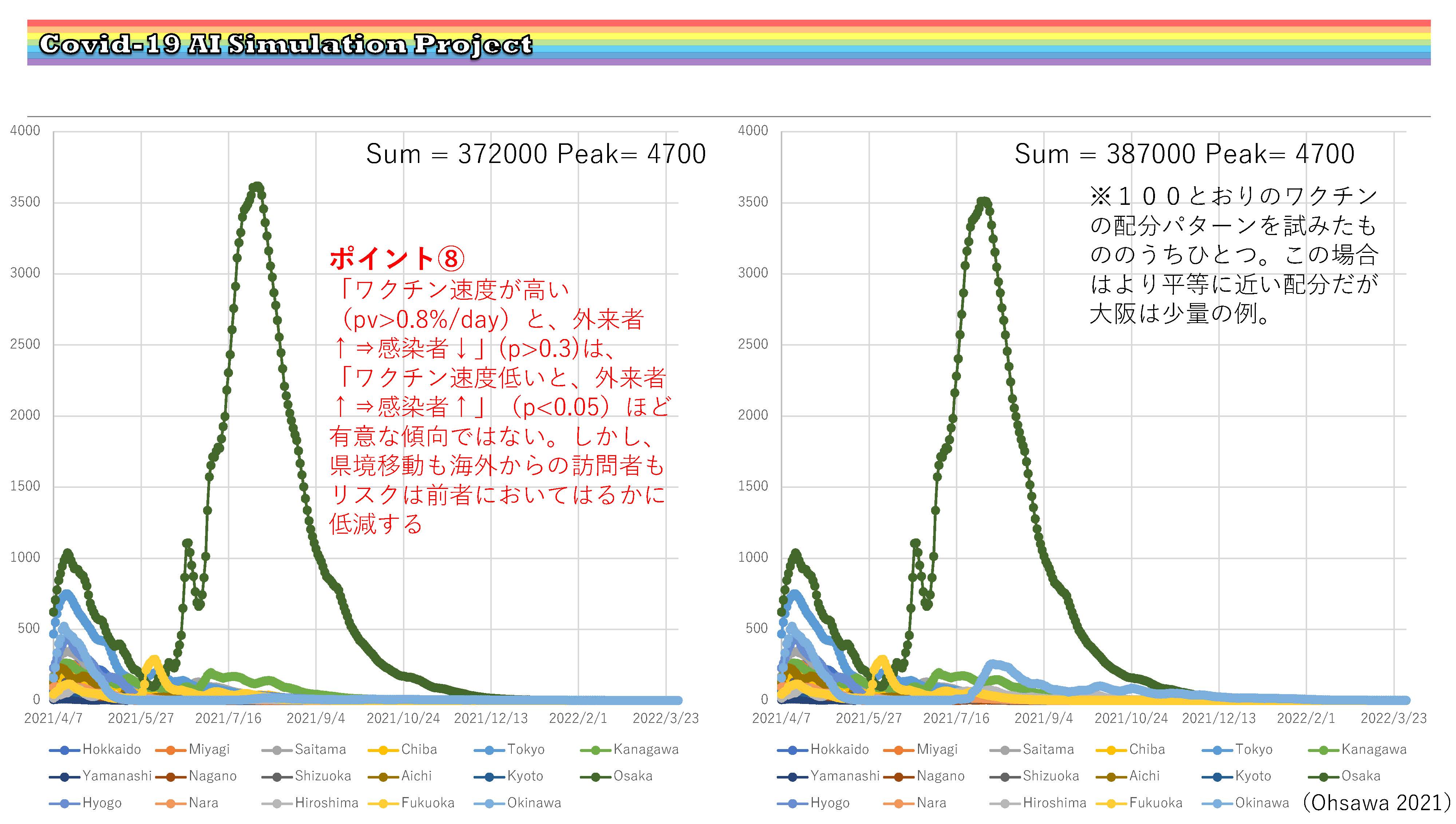Select Osaka in the left chart legend

point(616,776)
